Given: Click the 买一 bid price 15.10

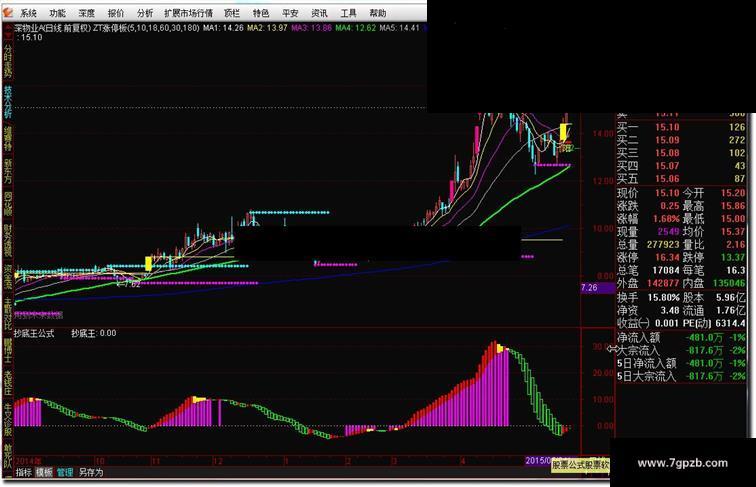Looking at the screenshot, I should 667,127.
